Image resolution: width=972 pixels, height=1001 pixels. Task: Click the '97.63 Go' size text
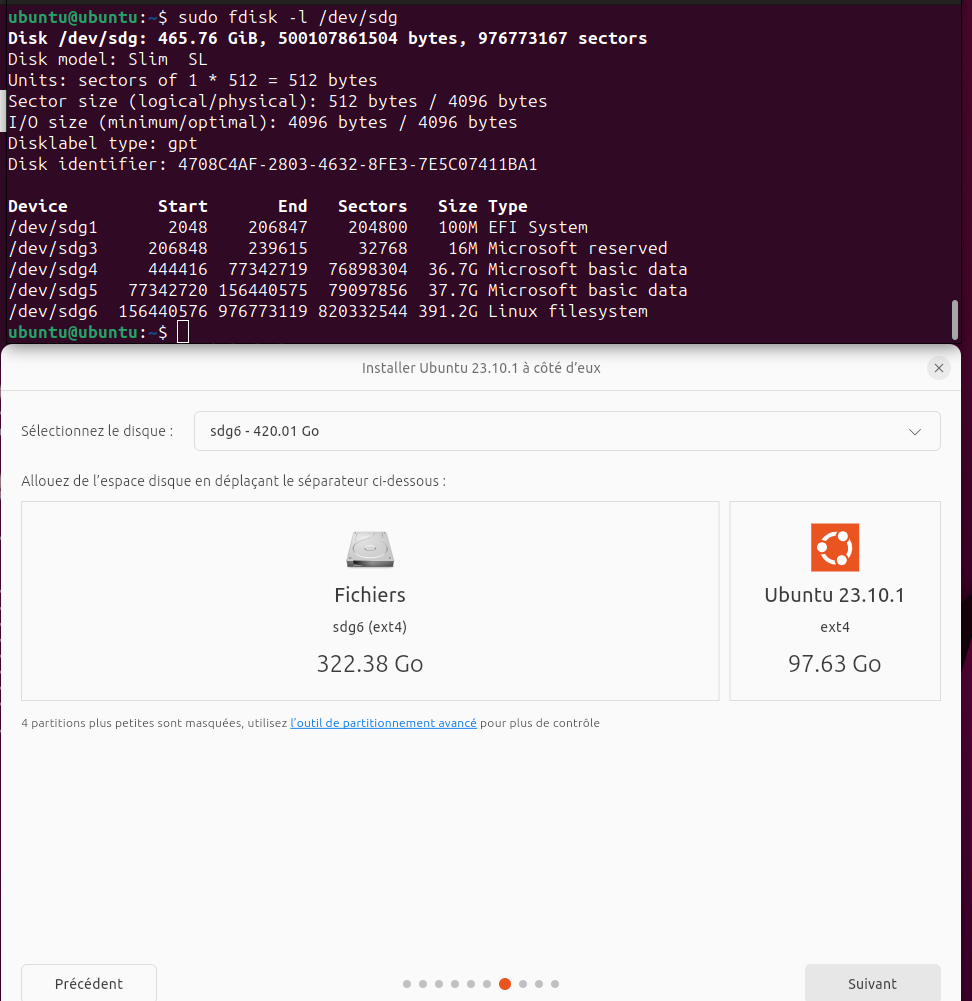(835, 664)
